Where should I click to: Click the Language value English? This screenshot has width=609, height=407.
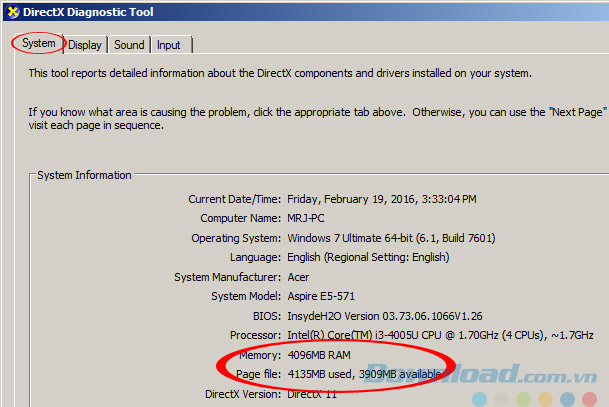tap(368, 257)
